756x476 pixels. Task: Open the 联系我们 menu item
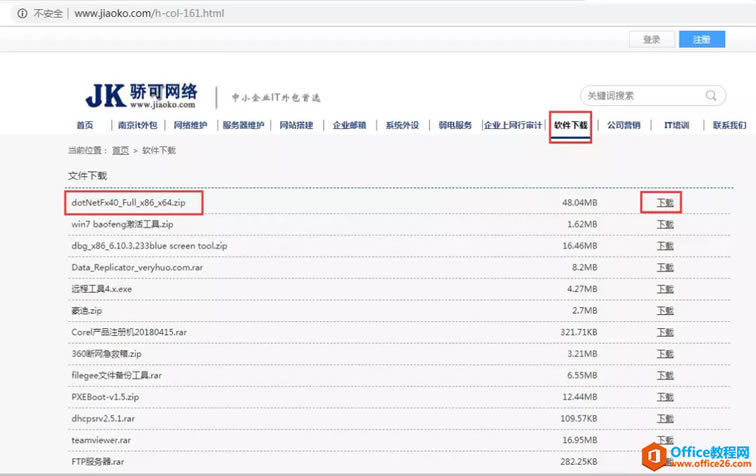tap(729, 125)
